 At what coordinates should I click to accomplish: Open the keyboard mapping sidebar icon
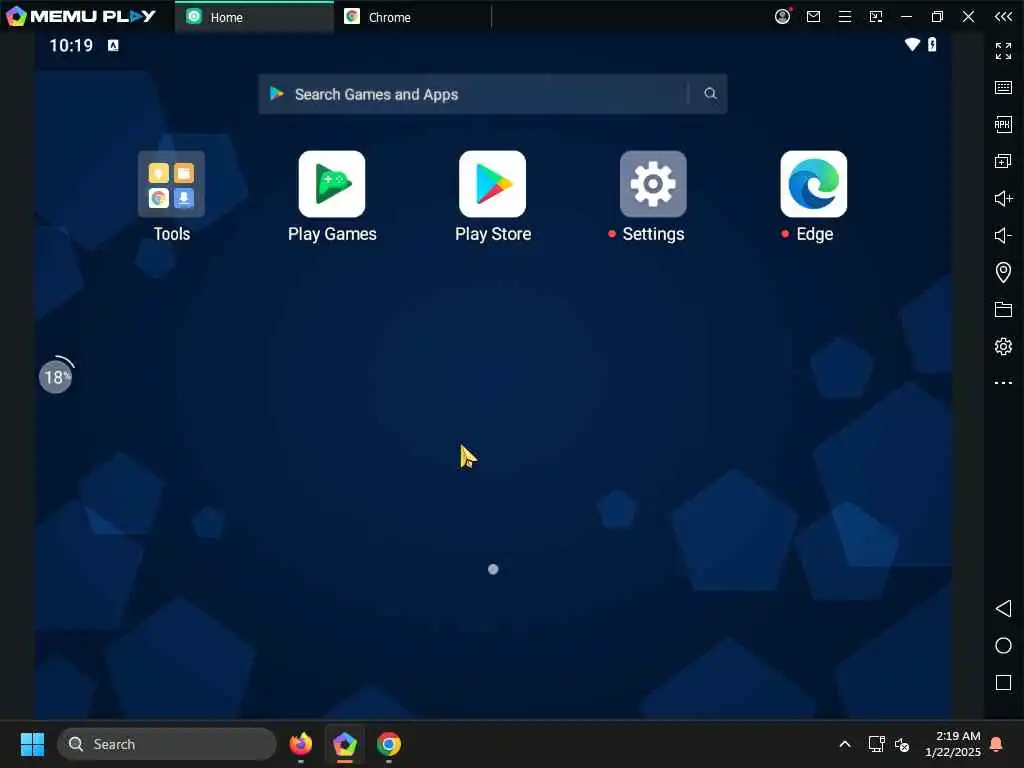click(x=1003, y=88)
